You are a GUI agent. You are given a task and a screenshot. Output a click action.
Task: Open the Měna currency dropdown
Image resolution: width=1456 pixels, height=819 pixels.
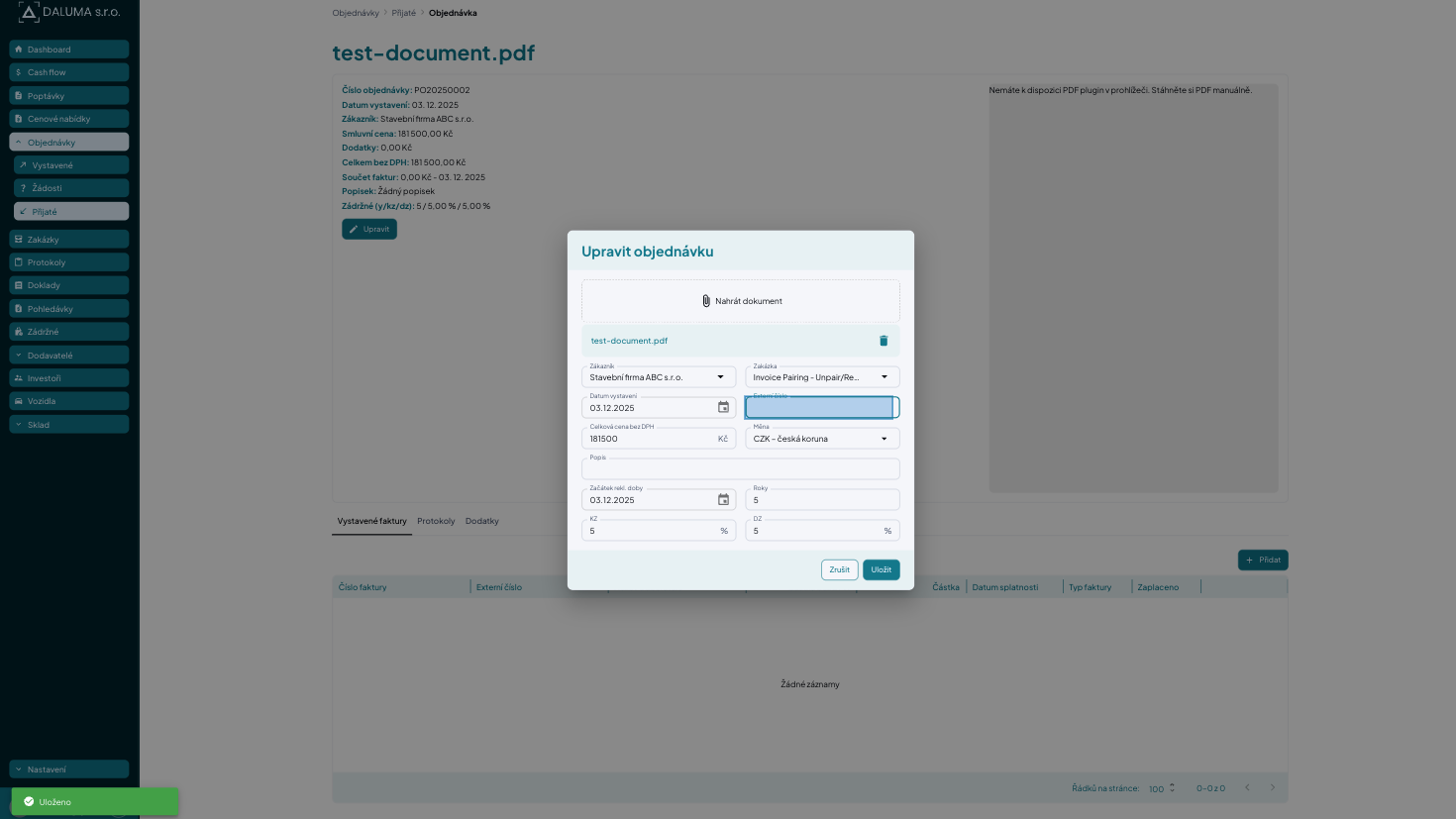(x=822, y=439)
